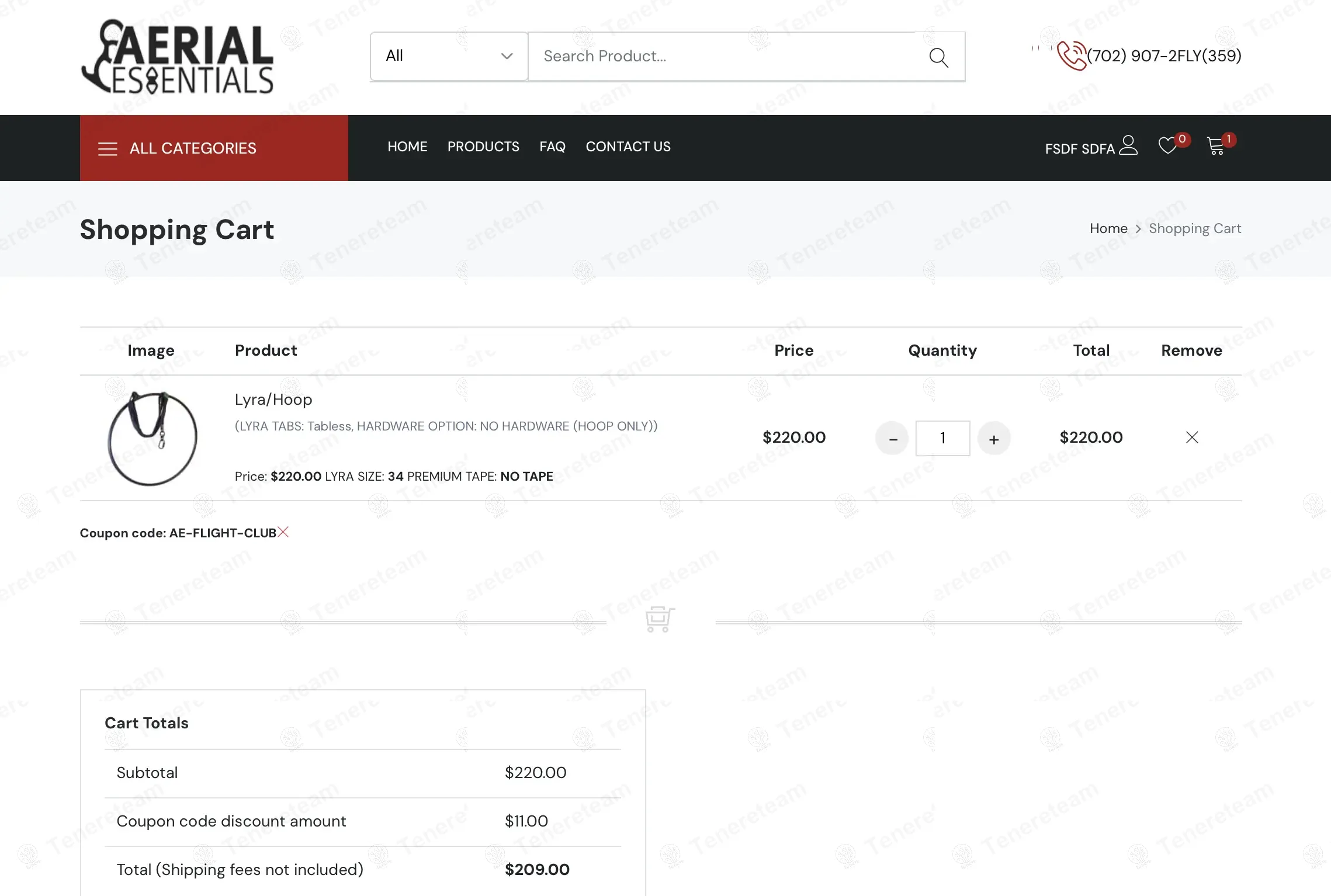Open the shopping cart icon in navbar
This screenshot has width=1331, height=896.
[x=1215, y=146]
